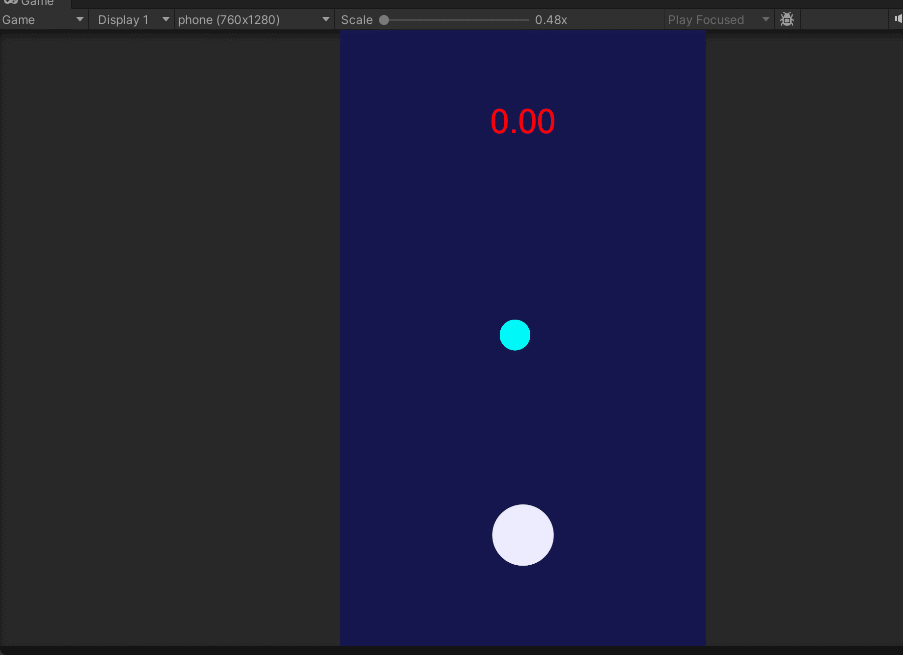
Task: Click the Scale label
Action: [x=356, y=20]
